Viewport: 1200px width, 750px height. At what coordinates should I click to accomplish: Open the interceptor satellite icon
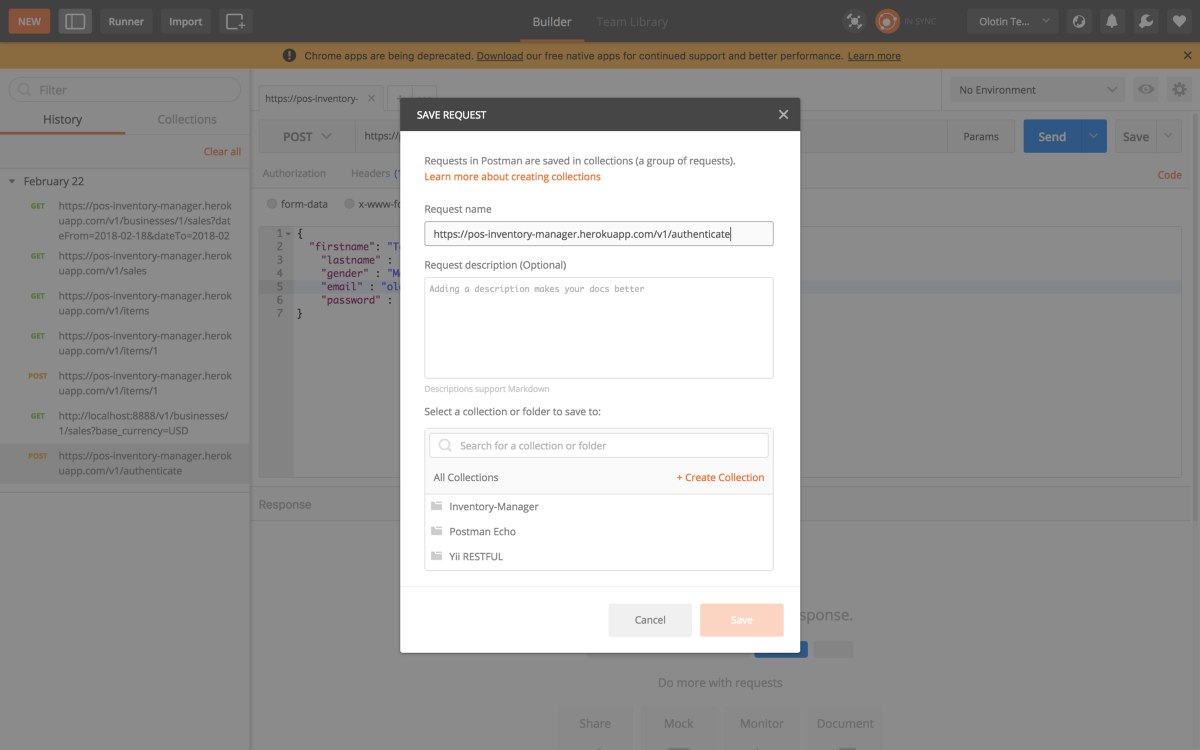(x=854, y=21)
